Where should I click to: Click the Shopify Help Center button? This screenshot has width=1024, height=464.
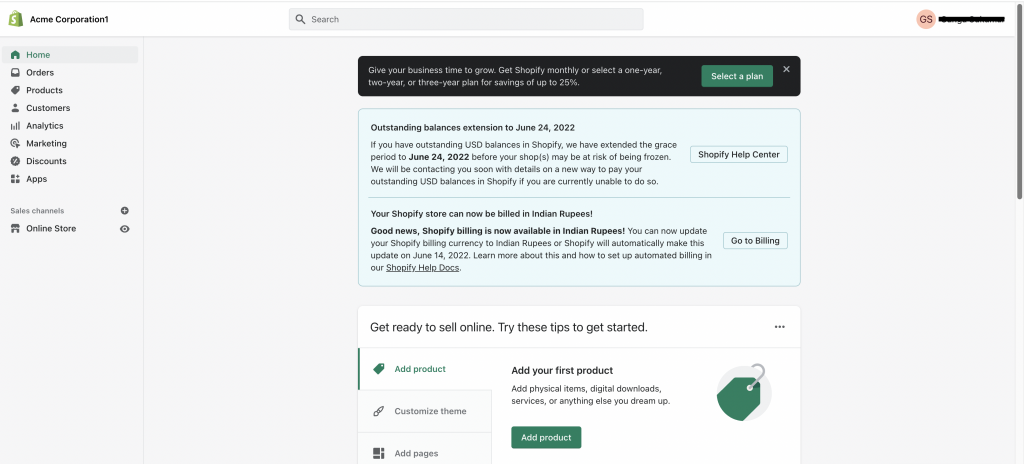pos(739,155)
